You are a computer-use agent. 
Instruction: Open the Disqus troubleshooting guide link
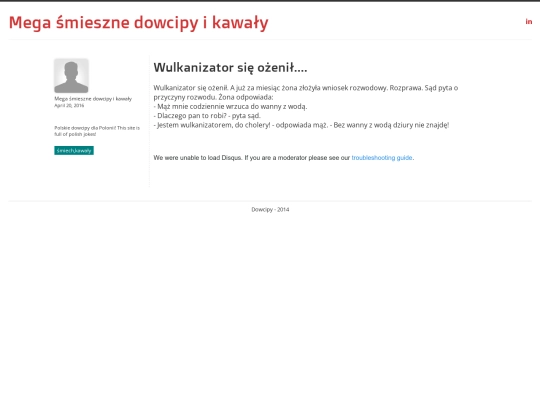tap(382, 158)
